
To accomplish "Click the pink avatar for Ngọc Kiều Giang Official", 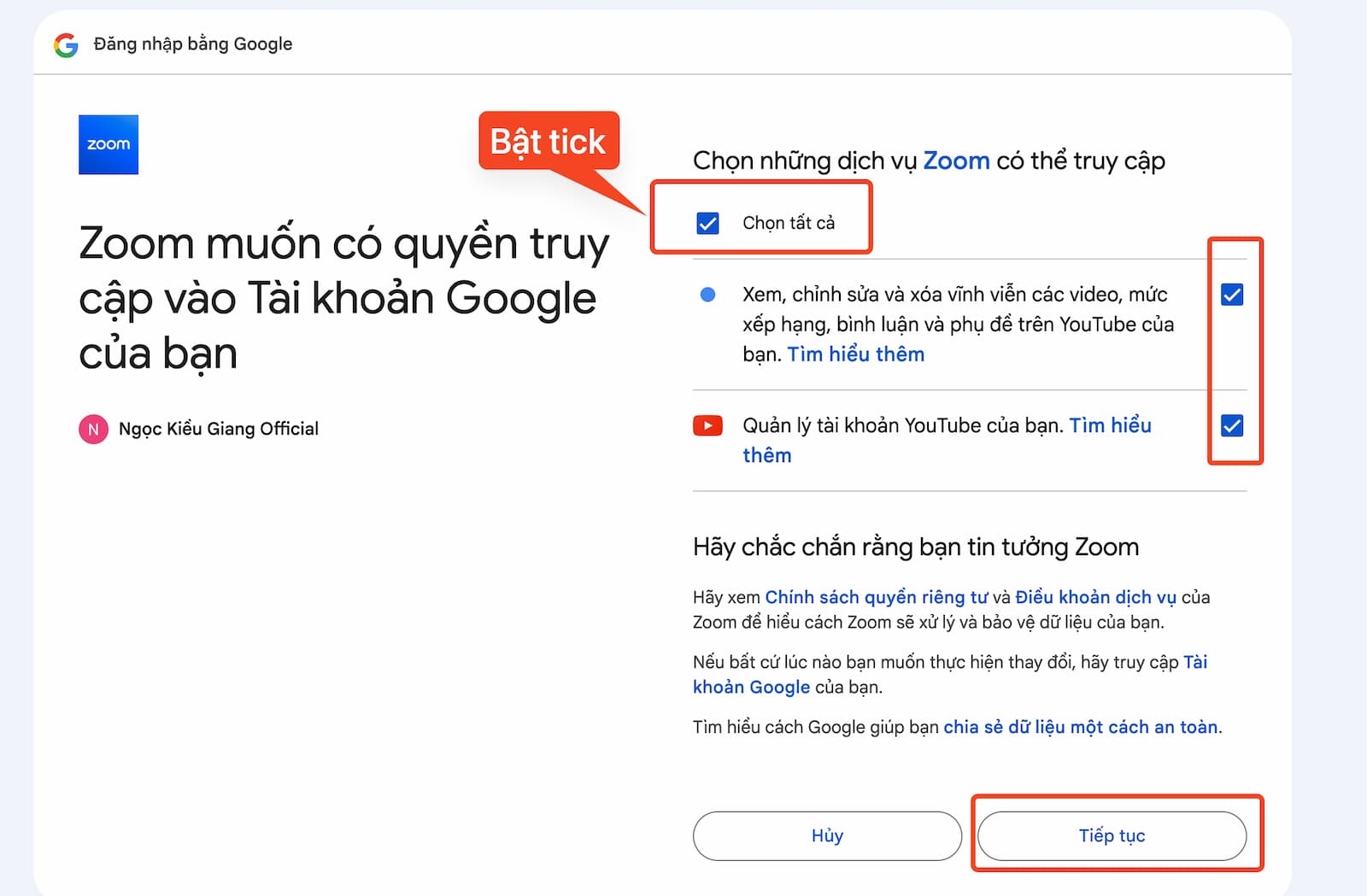I will click(94, 428).
